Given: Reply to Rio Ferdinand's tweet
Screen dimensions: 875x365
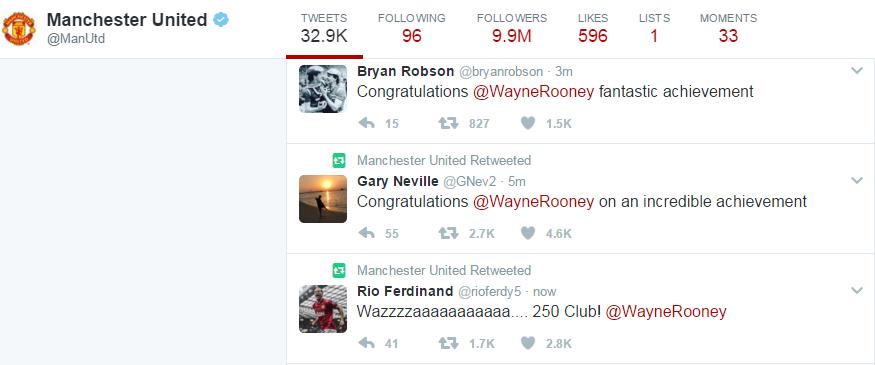Looking at the screenshot, I should (x=367, y=343).
